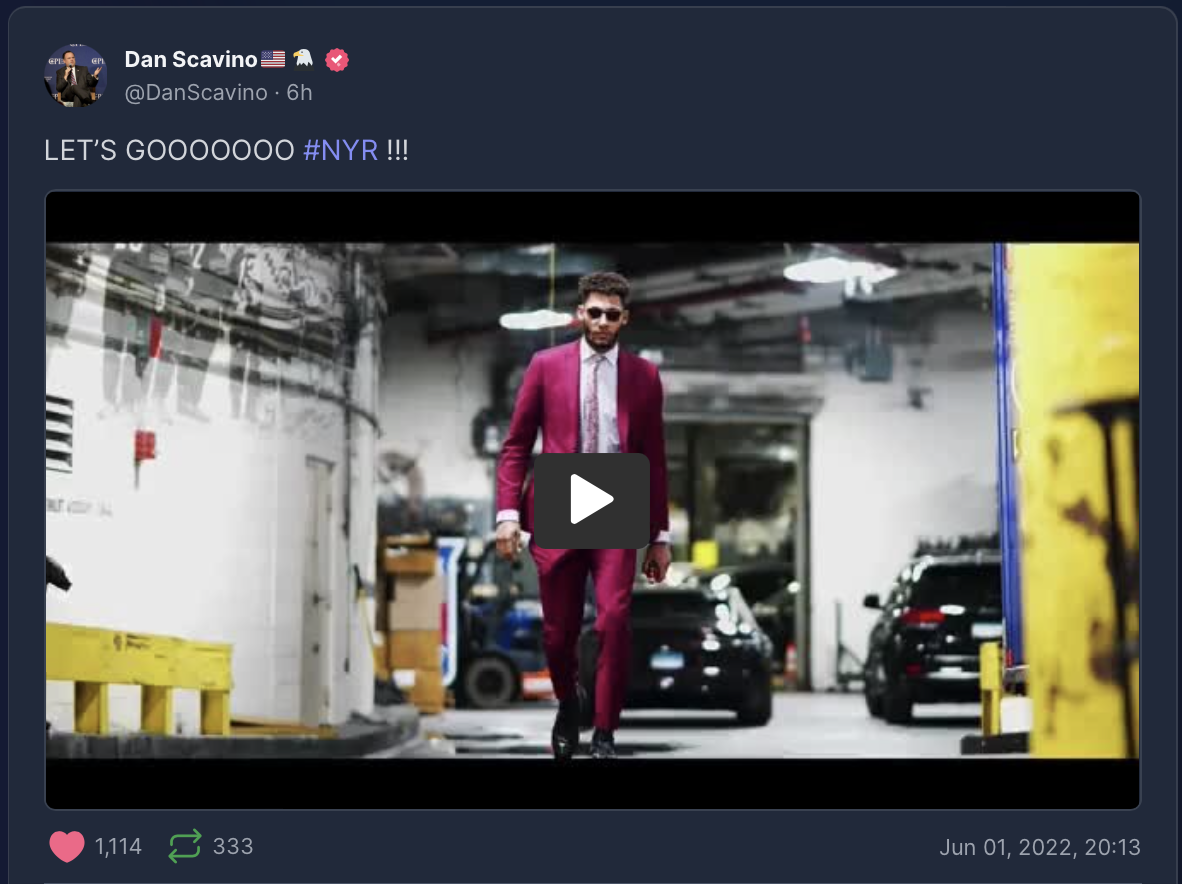Click the black letterbox bar above video
This screenshot has width=1182, height=884.
coord(593,217)
